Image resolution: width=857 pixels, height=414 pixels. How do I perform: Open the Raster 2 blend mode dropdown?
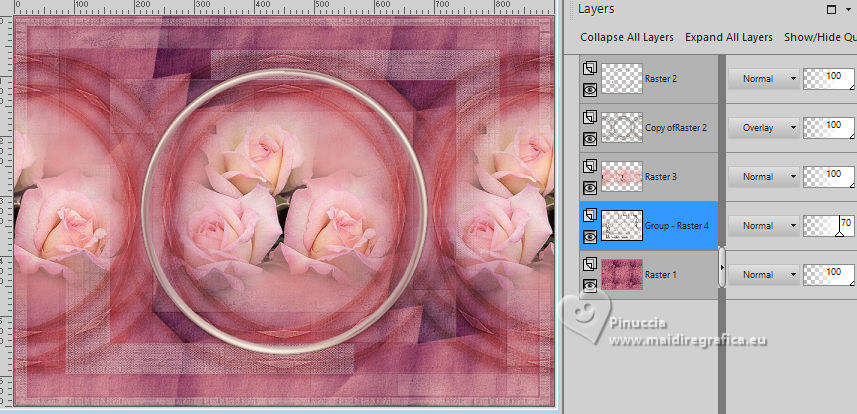(764, 79)
